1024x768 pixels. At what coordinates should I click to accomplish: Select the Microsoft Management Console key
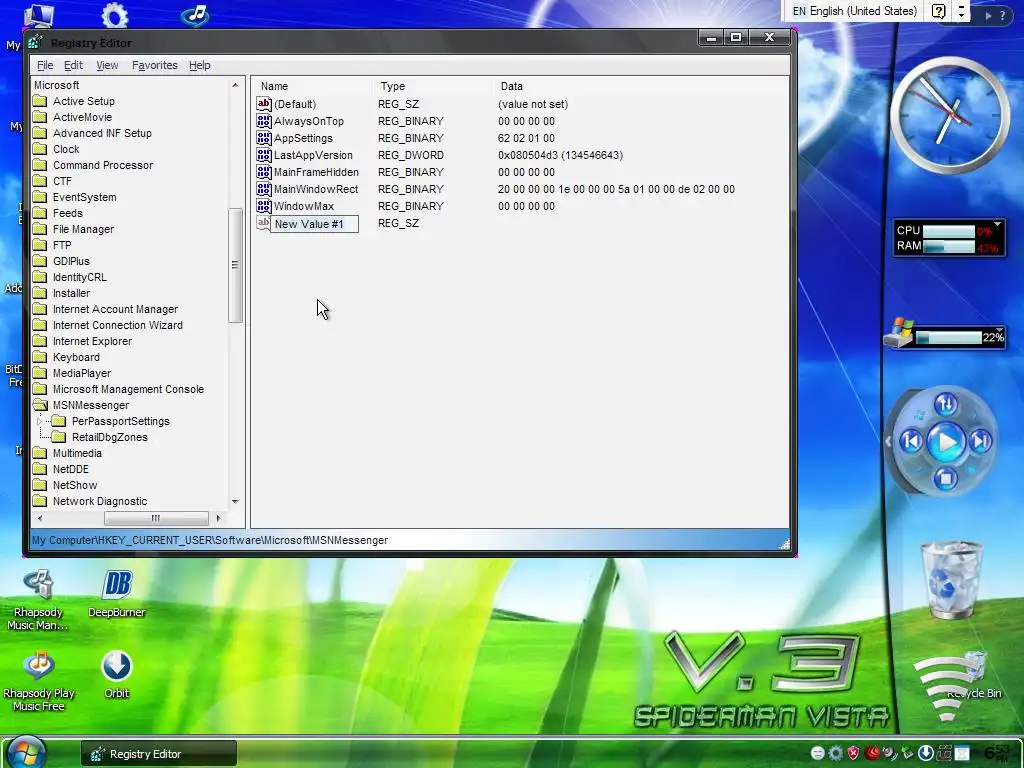pyautogui.click(x=128, y=389)
